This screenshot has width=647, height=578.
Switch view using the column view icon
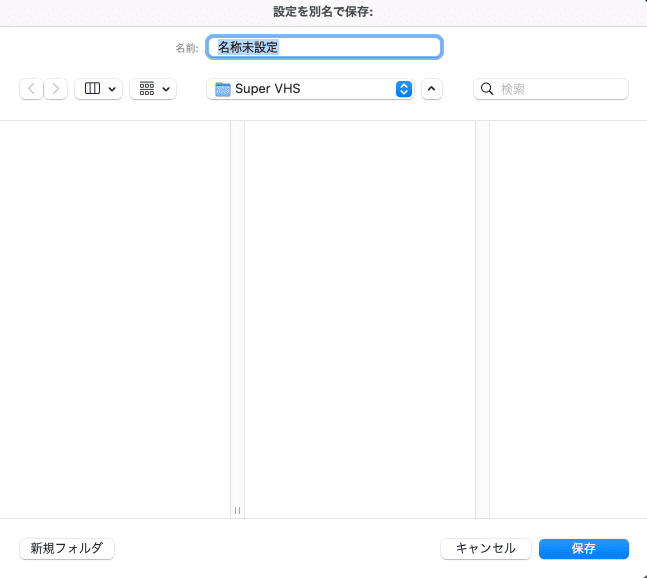click(92, 88)
